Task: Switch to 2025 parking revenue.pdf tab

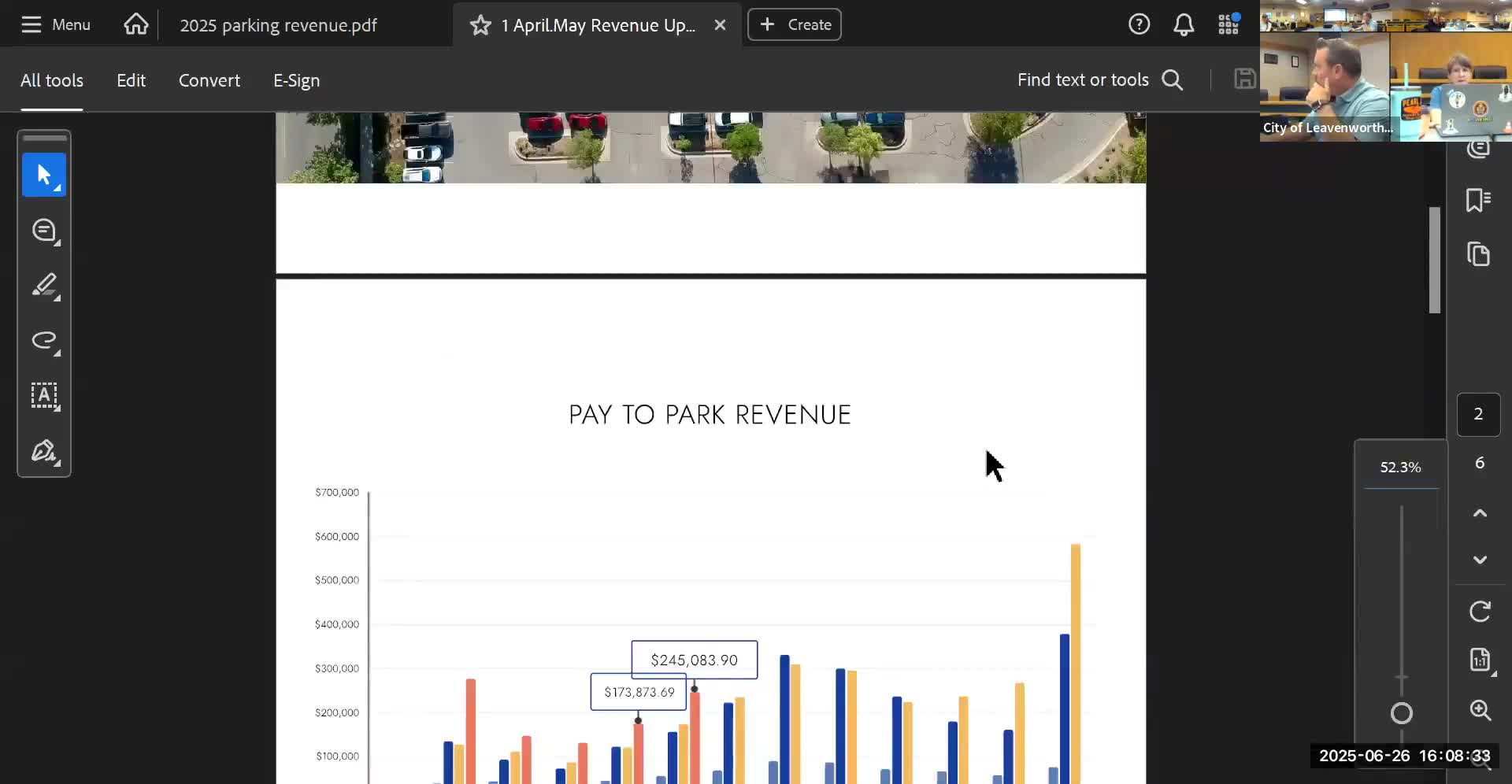Action: point(278,25)
